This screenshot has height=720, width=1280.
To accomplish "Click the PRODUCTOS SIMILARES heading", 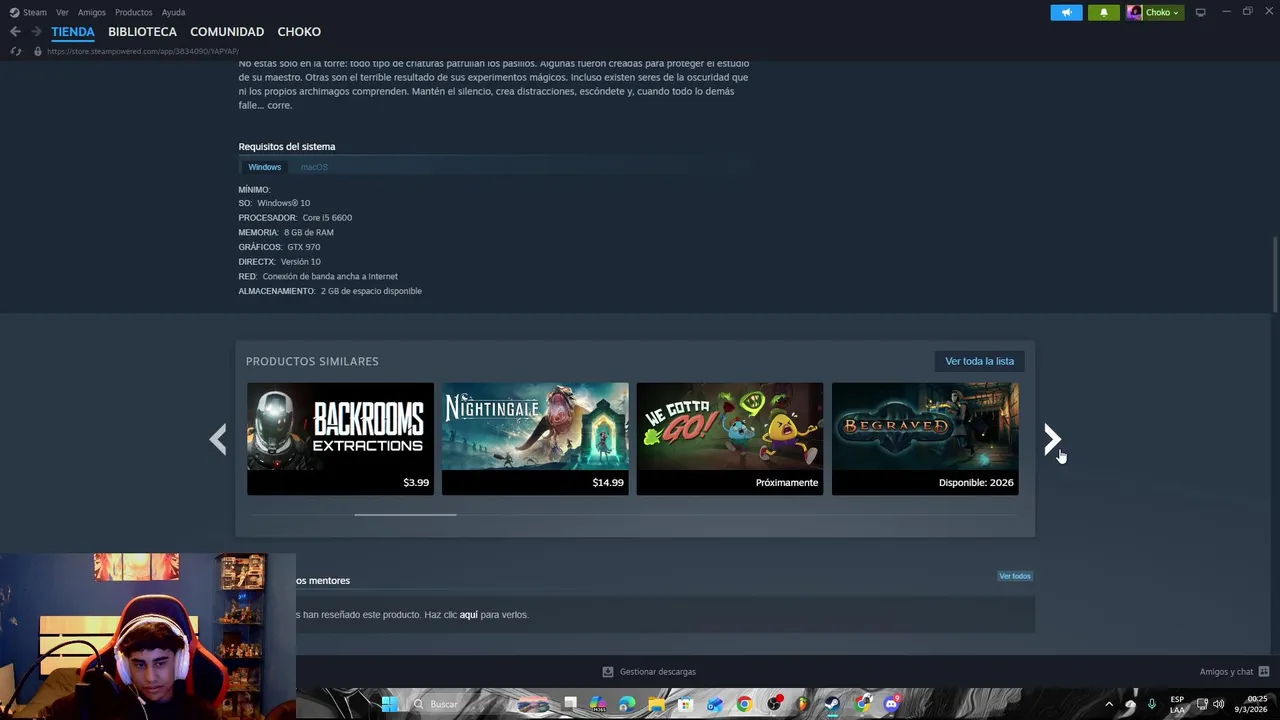I will [312, 361].
